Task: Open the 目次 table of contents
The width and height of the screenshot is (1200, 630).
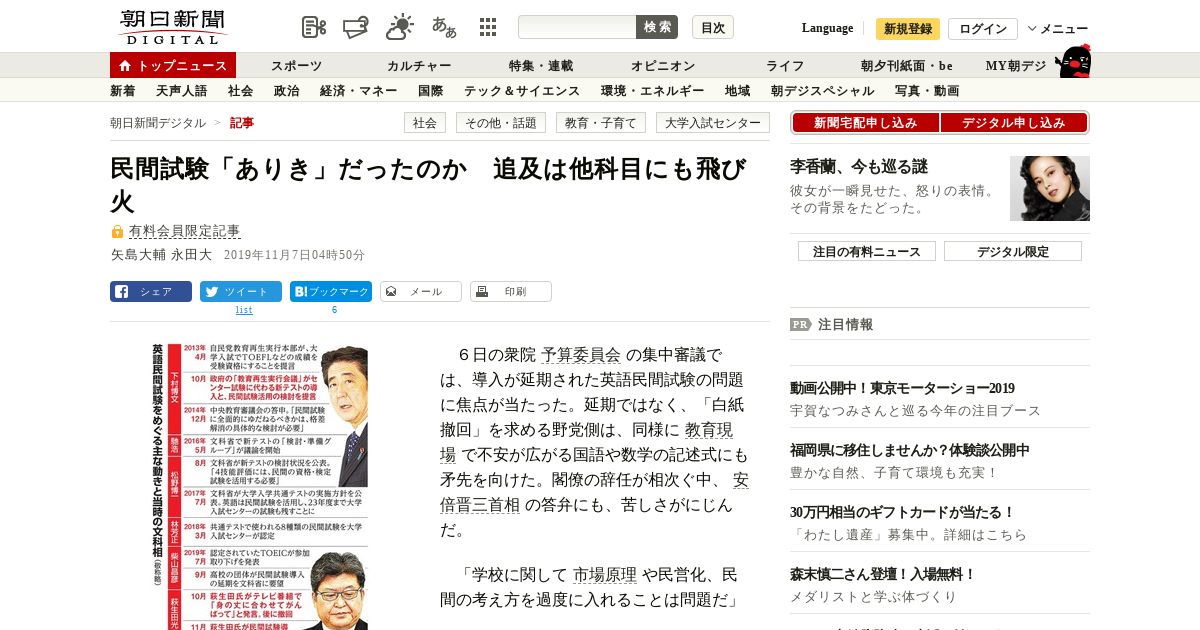Action: coord(713,27)
